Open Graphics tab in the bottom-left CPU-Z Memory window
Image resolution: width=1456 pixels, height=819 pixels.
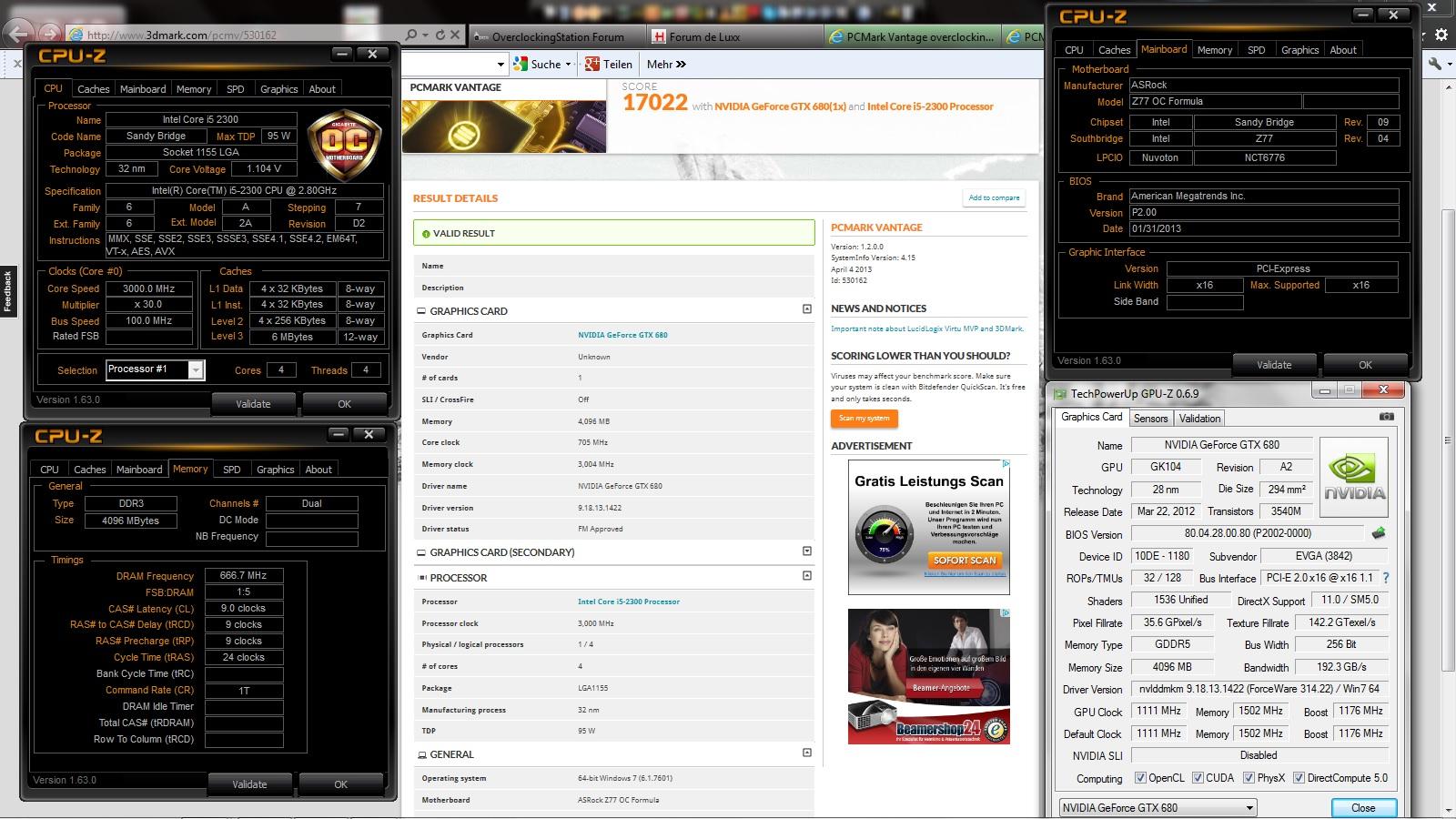point(275,470)
